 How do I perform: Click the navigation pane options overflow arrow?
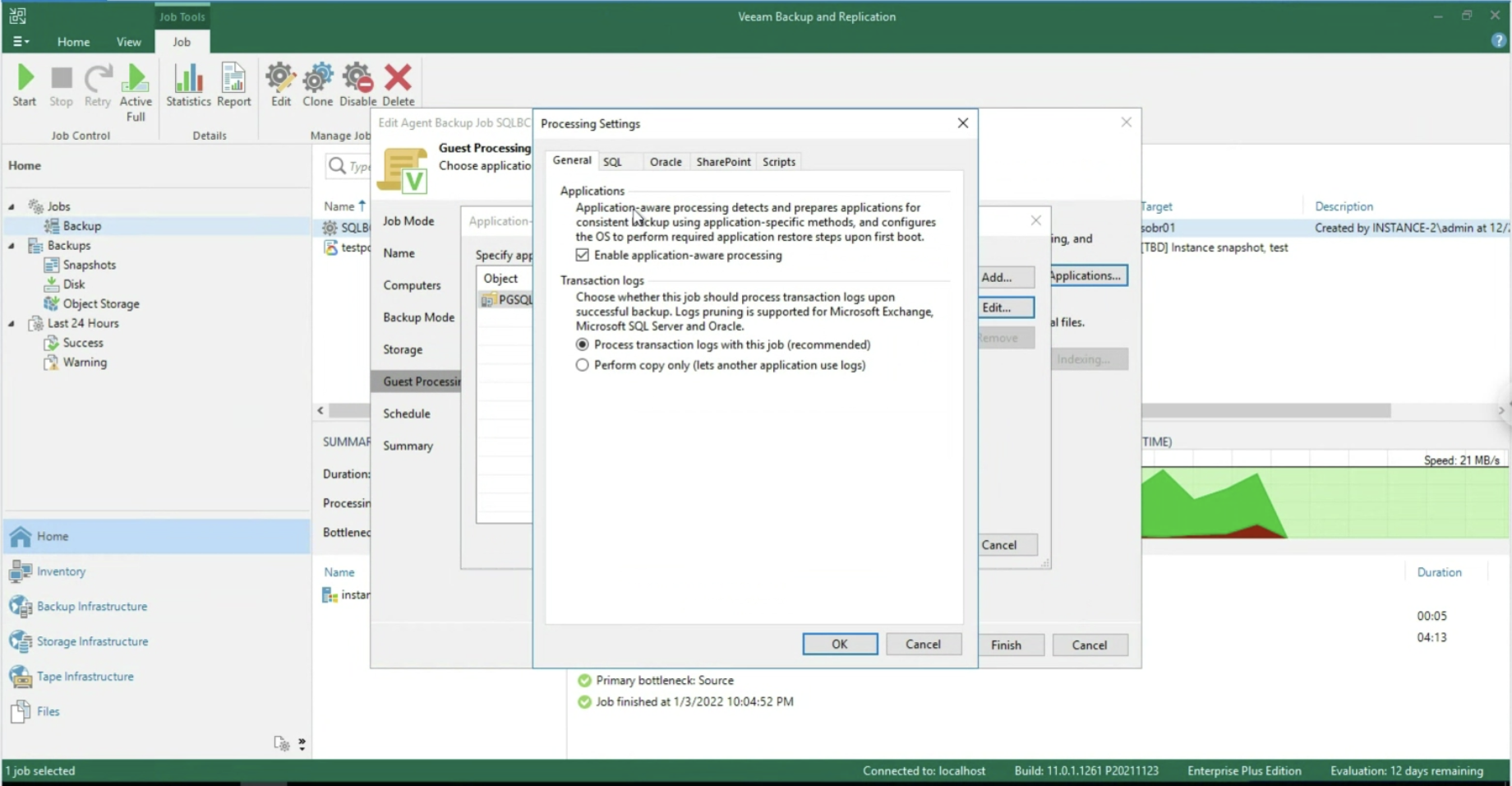coord(302,744)
